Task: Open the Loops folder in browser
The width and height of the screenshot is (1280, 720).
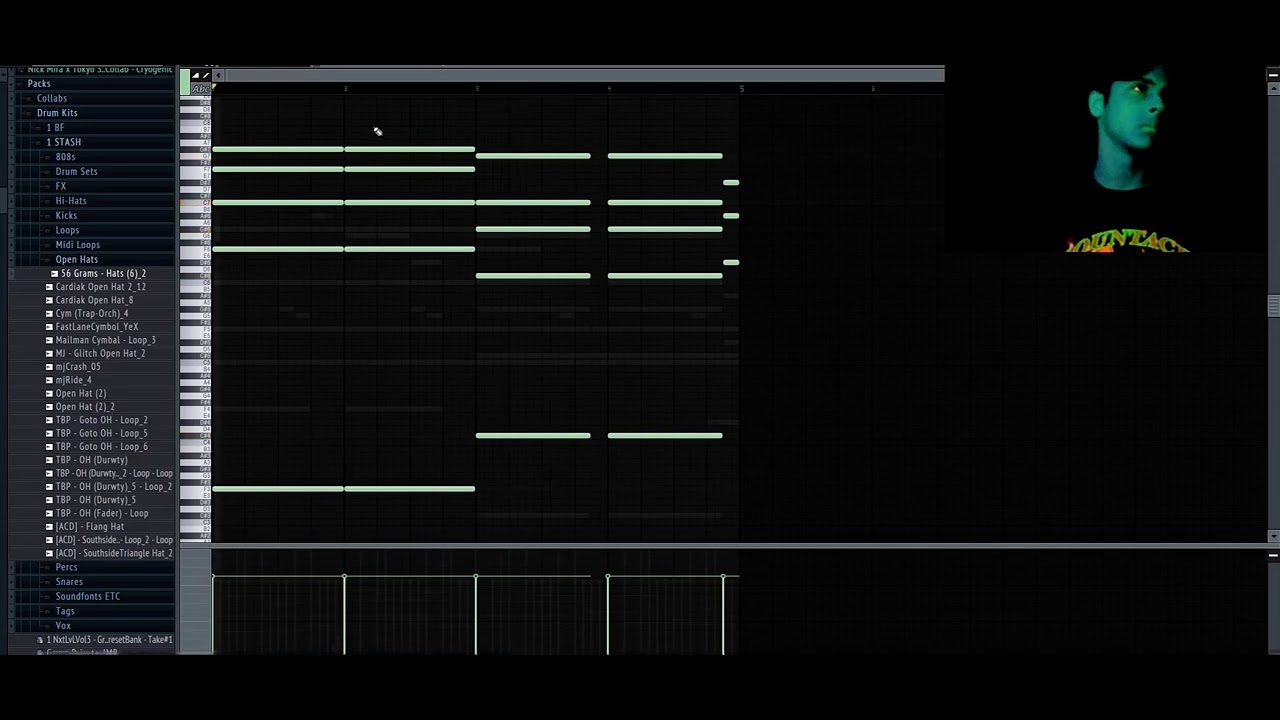Action: pos(67,230)
